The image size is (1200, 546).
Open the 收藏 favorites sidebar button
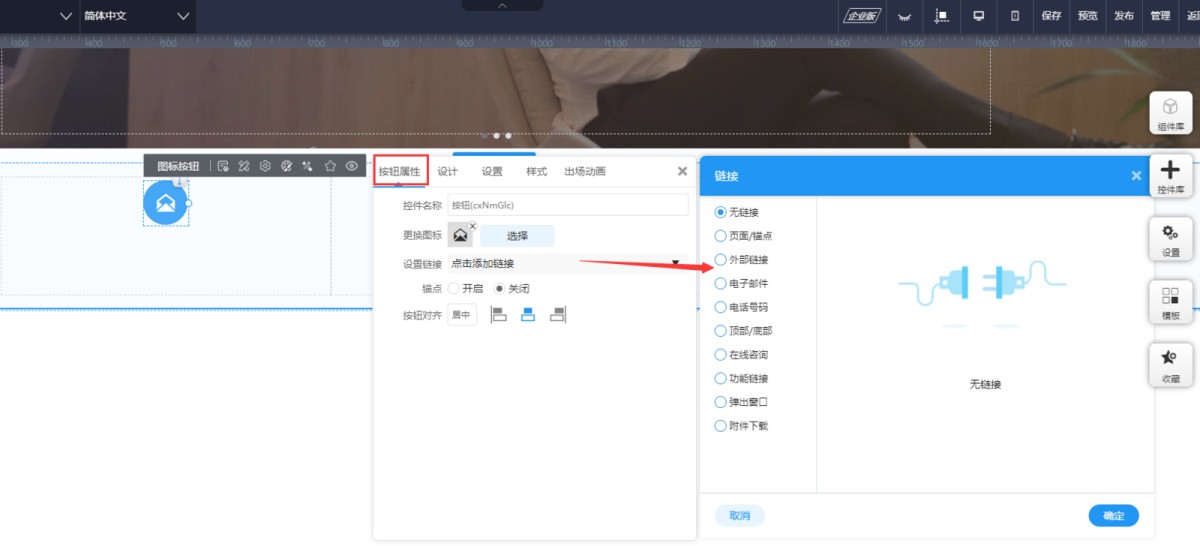1170,364
